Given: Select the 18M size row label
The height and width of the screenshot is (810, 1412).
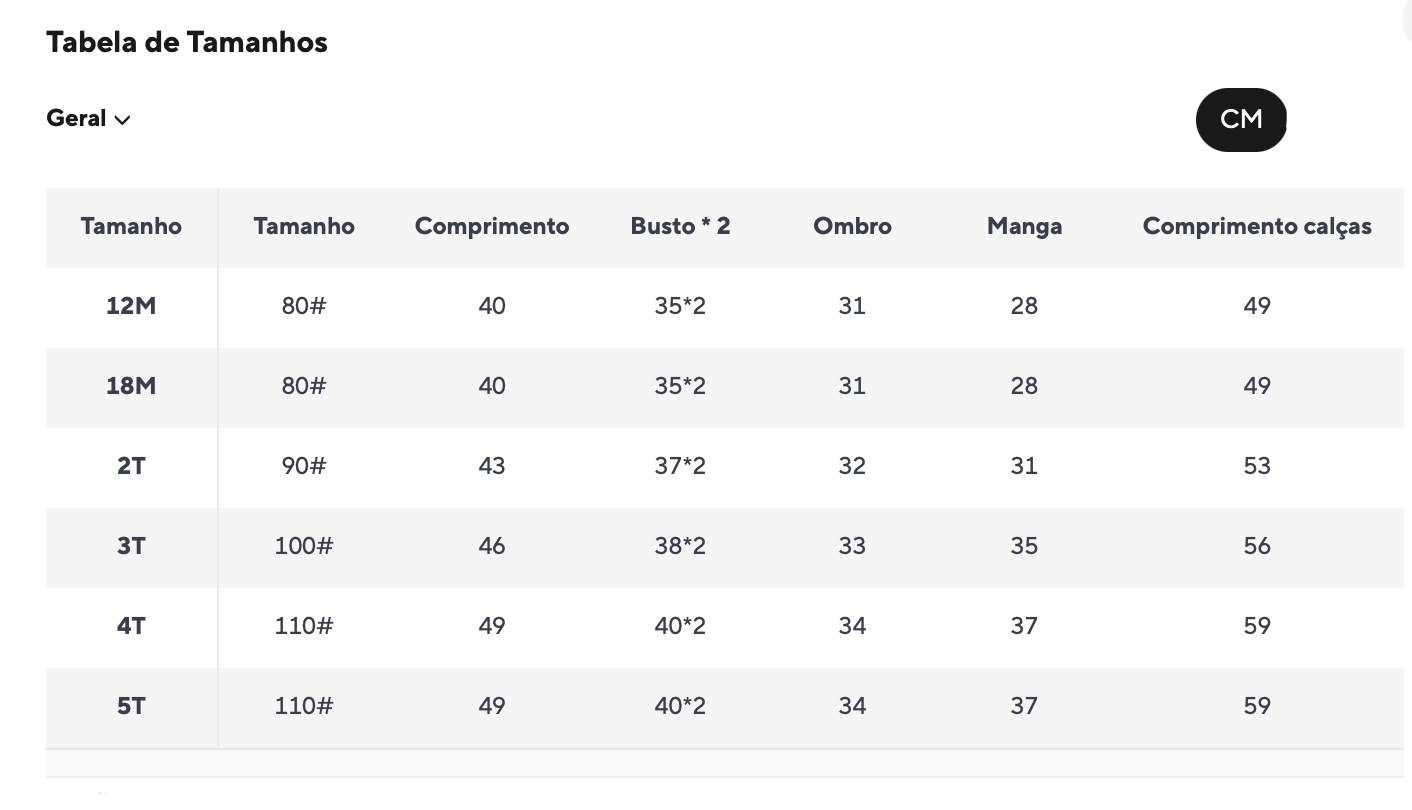Looking at the screenshot, I should 131,386.
